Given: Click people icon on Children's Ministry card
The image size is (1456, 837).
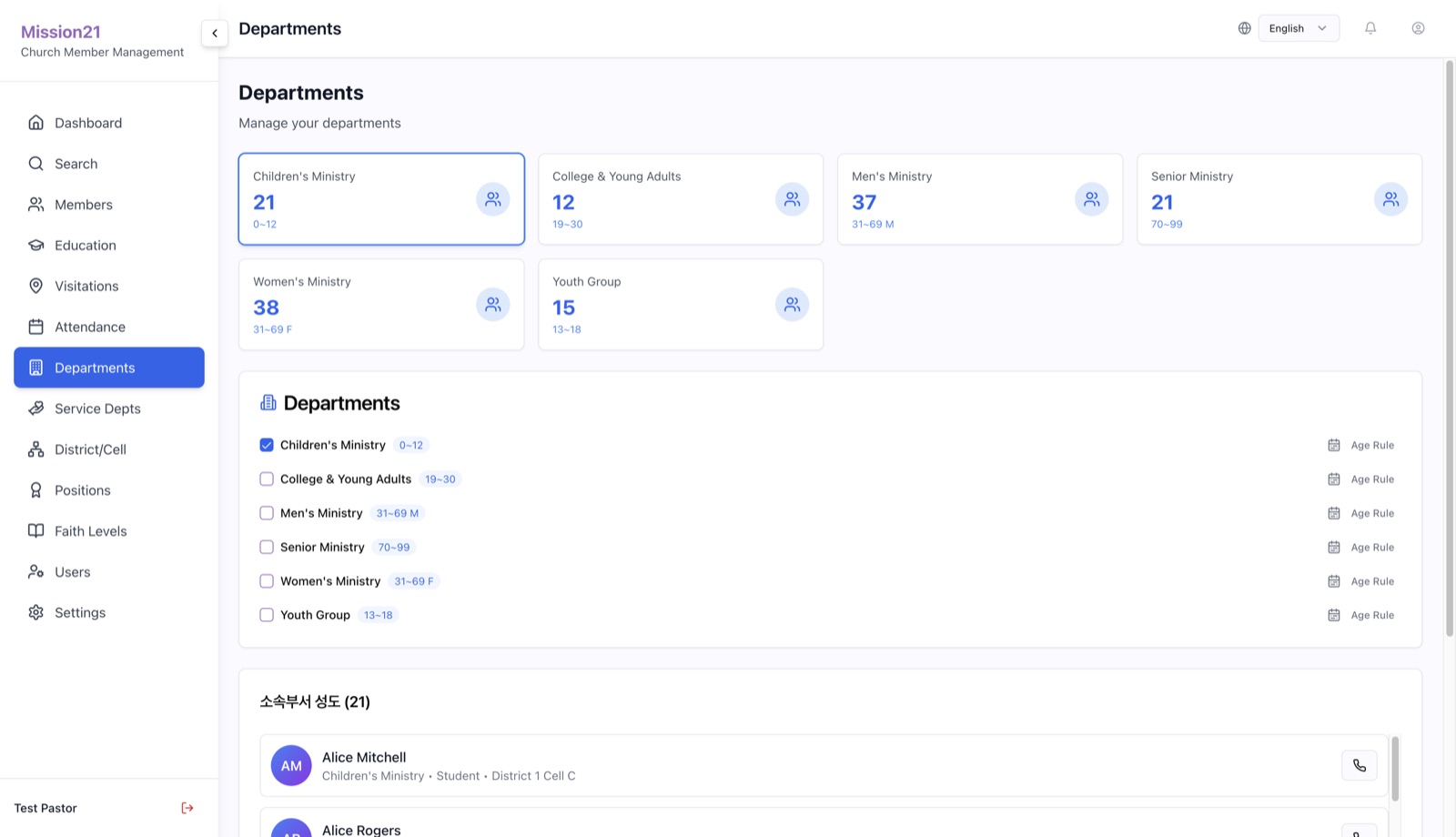Looking at the screenshot, I should click(x=493, y=199).
